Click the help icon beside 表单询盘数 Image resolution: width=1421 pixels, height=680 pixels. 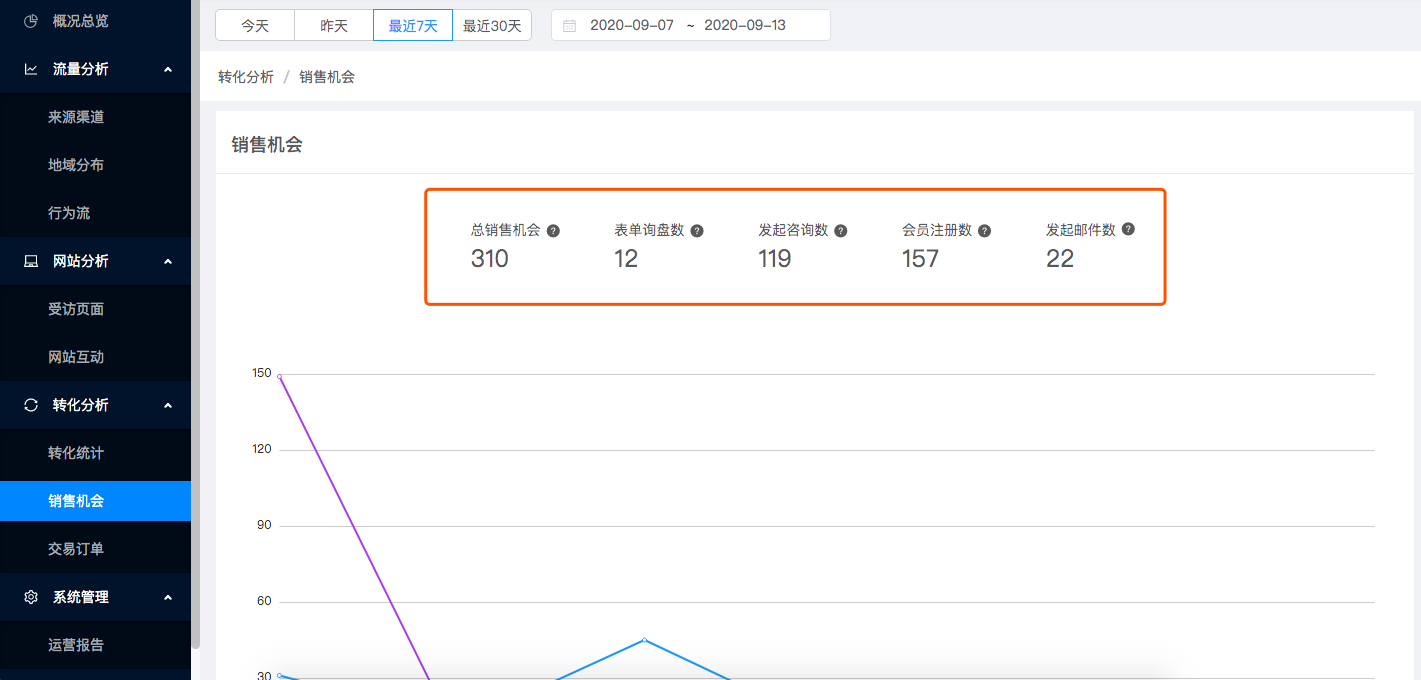(x=697, y=230)
